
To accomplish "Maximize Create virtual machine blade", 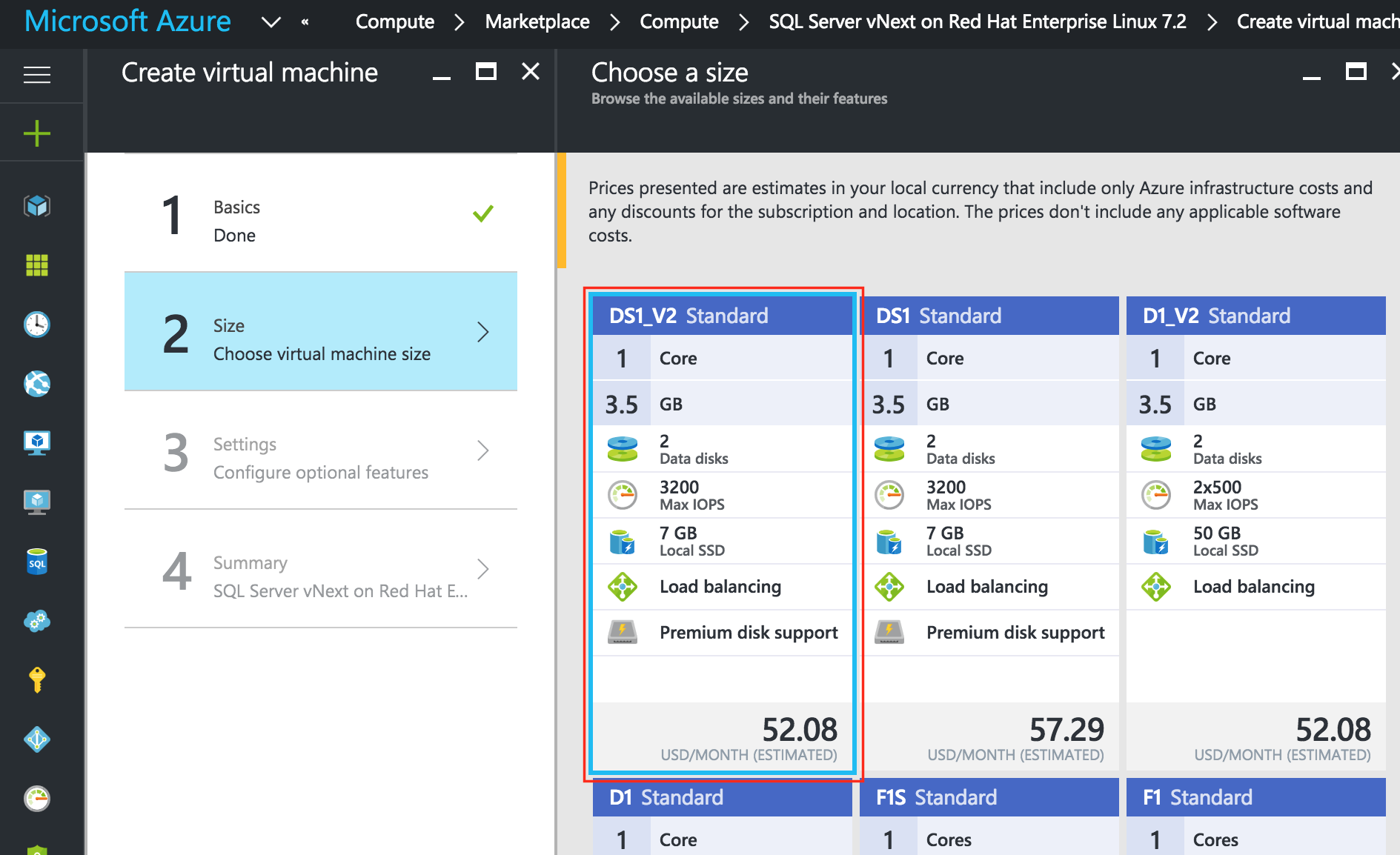I will (486, 72).
